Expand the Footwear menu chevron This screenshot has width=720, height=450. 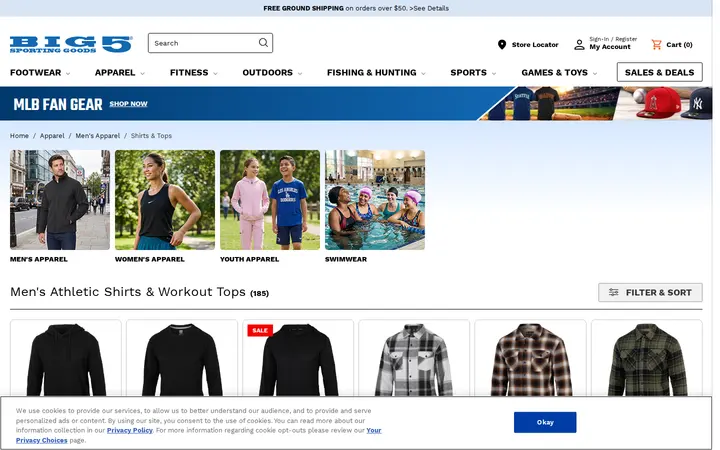(x=68, y=73)
